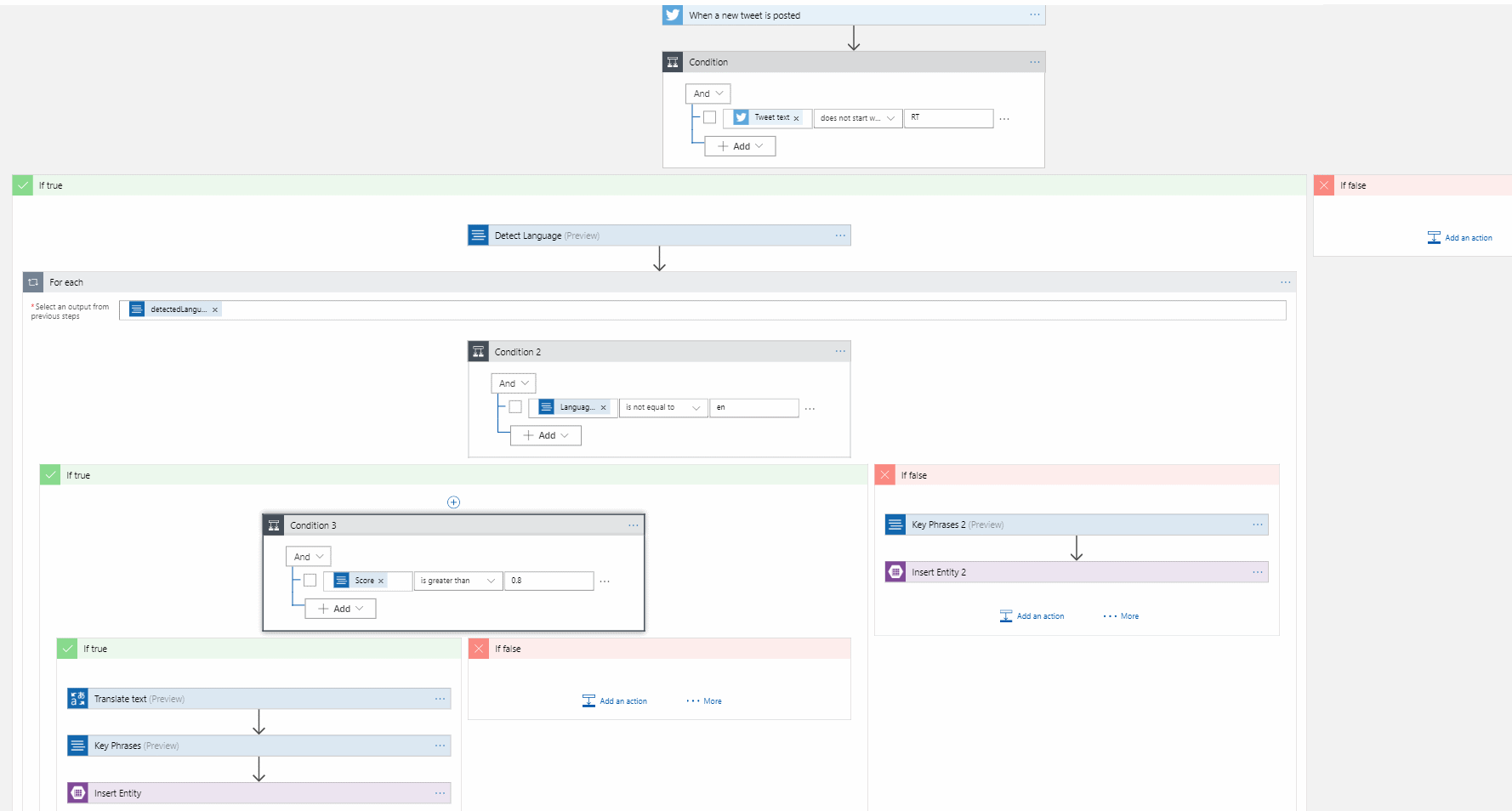Open the Condition 3 ellipsis menu

pos(633,525)
